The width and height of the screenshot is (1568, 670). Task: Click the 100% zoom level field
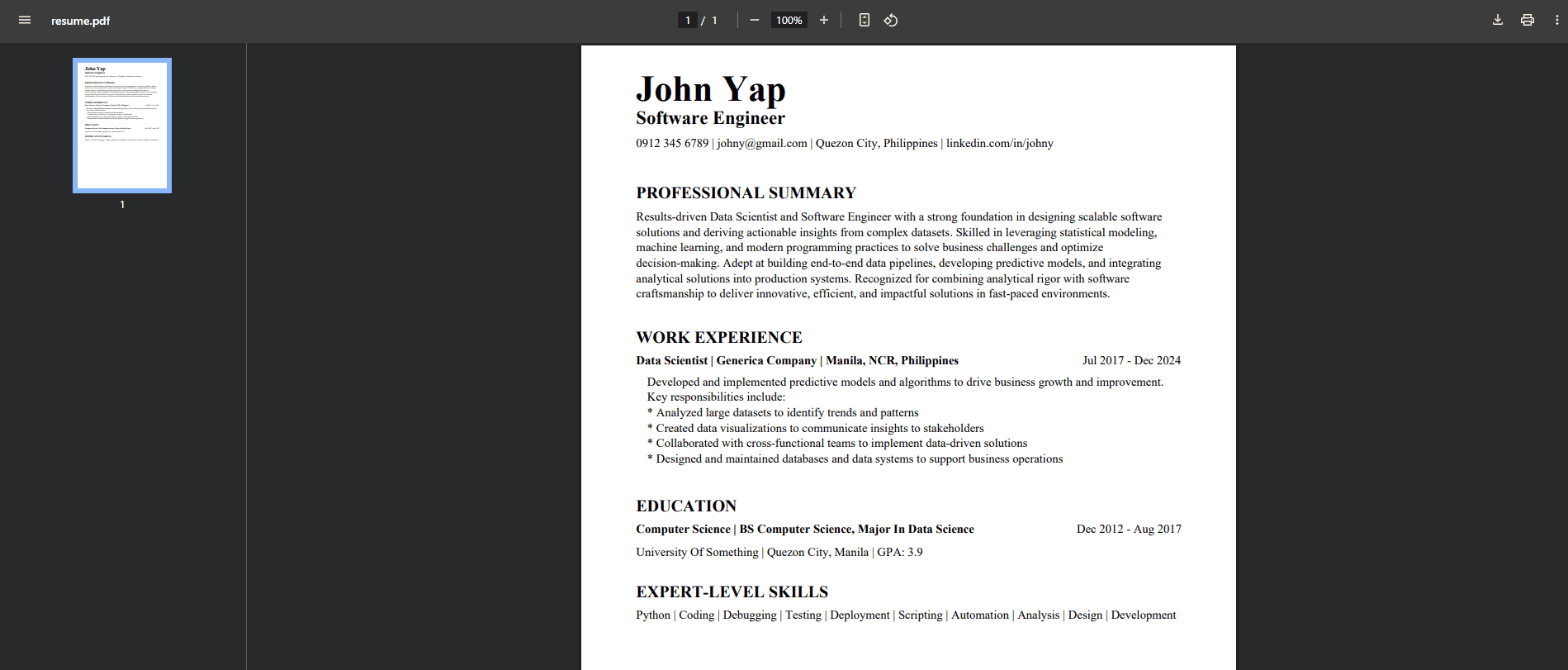[x=789, y=21]
